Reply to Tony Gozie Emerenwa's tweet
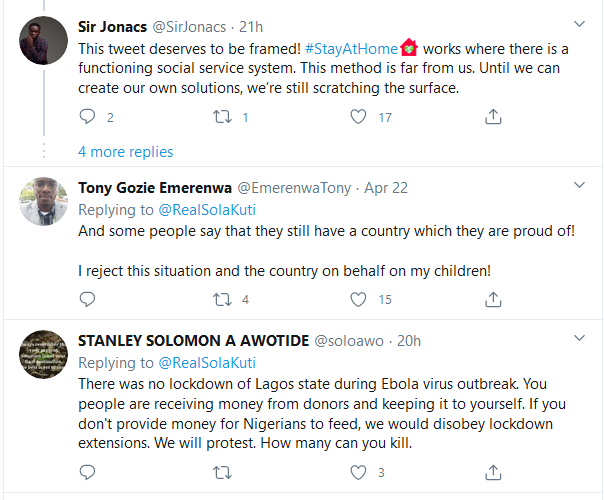The width and height of the screenshot is (604, 500). [87, 299]
